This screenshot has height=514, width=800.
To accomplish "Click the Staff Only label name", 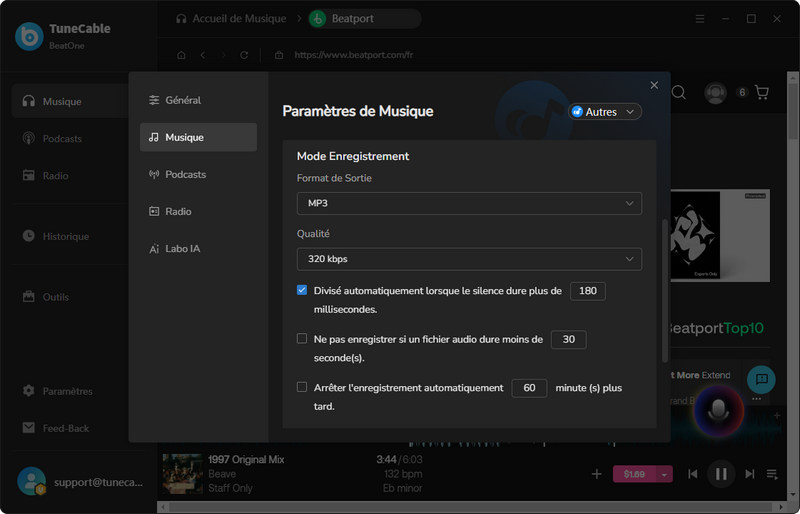I will point(230,488).
